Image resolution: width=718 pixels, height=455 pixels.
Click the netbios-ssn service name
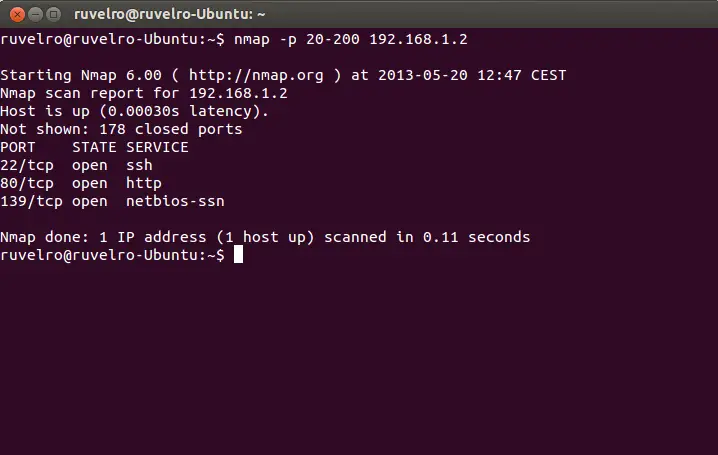175,201
